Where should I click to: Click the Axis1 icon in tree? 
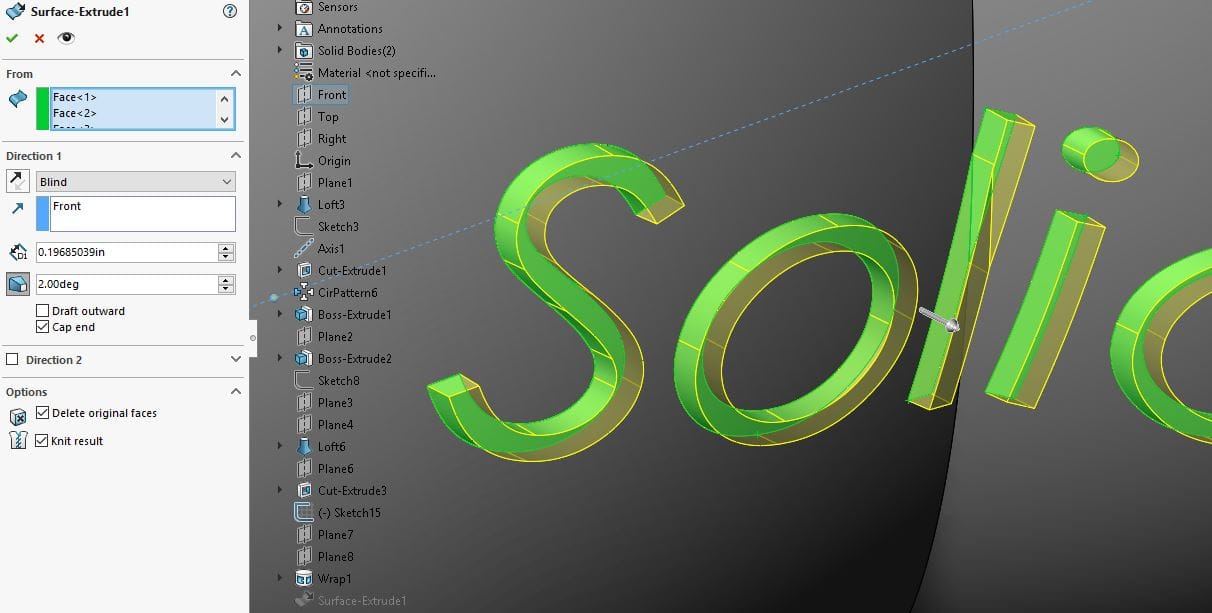point(304,249)
